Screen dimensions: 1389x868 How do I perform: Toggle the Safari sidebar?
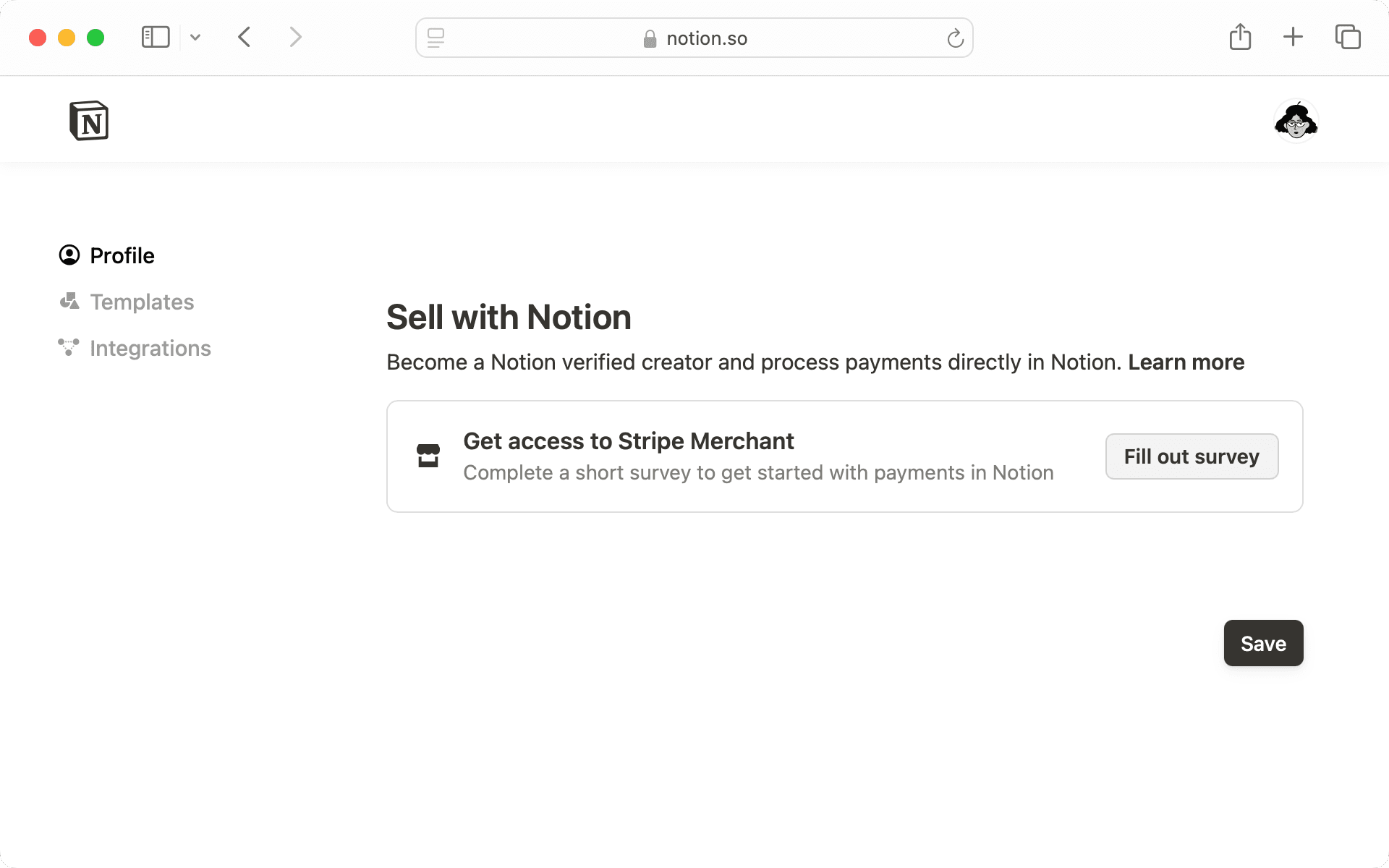pyautogui.click(x=155, y=37)
